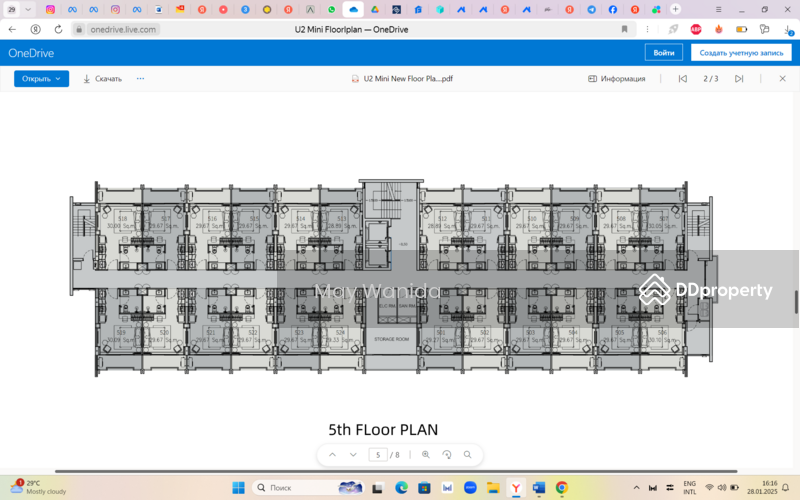Screen dimensions: 800x500
Task: Open the browser hamburger menu
Action: click(x=718, y=9)
